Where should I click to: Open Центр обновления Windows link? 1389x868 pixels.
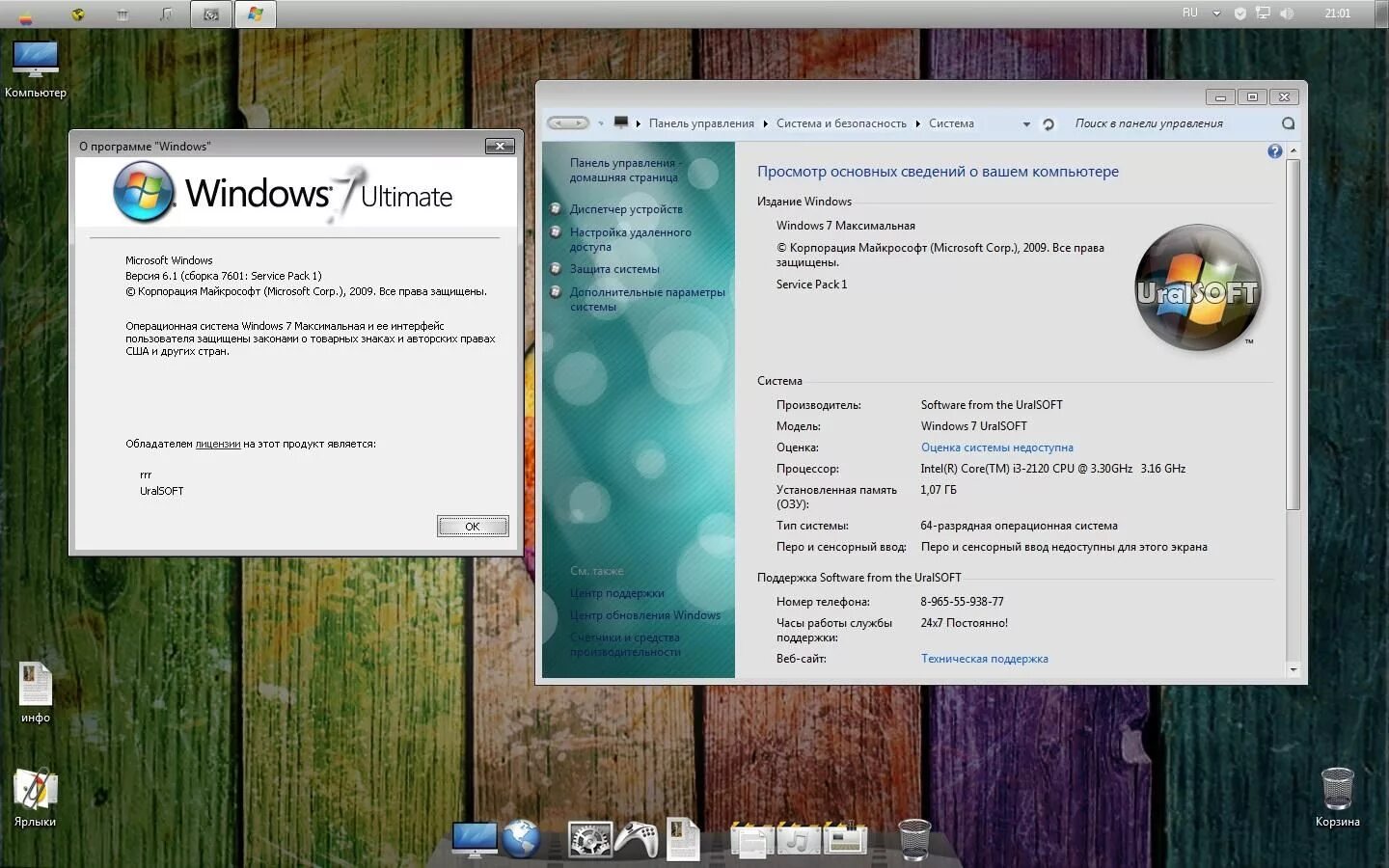644,615
